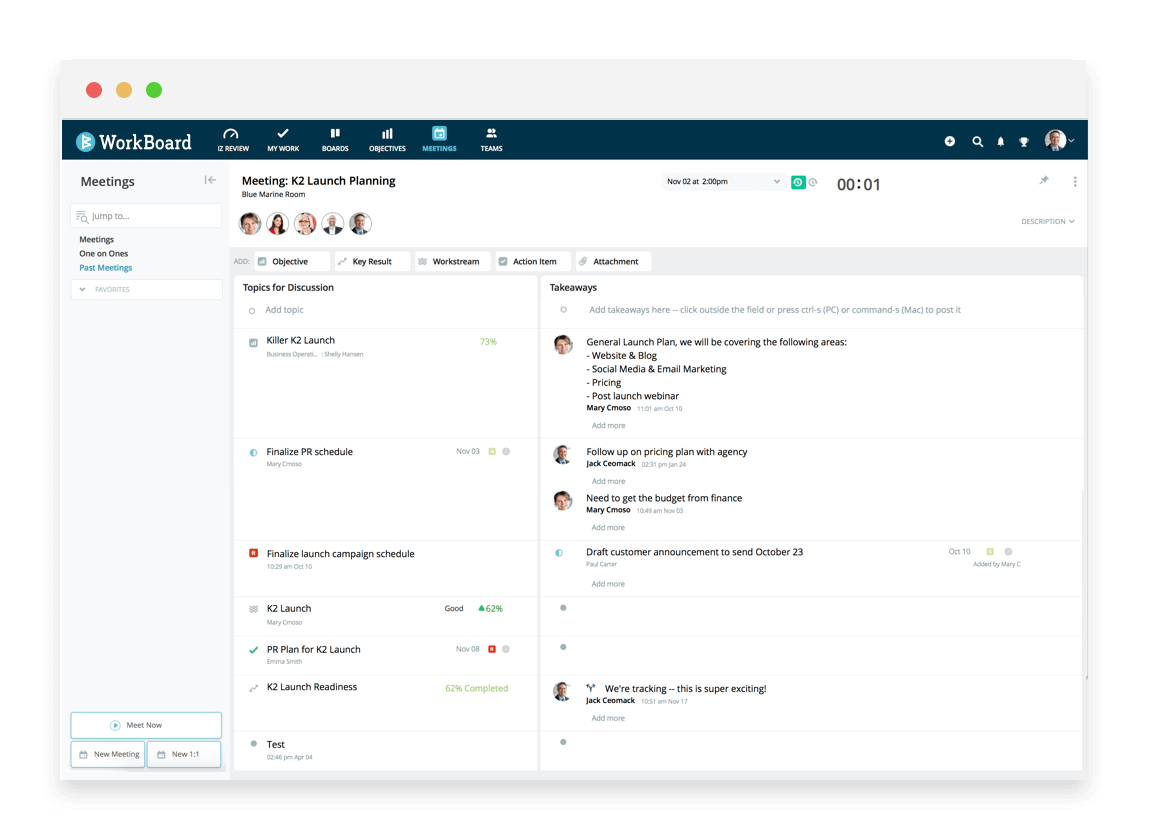
Task: Open search using the magnifying glass icon
Action: point(977,141)
